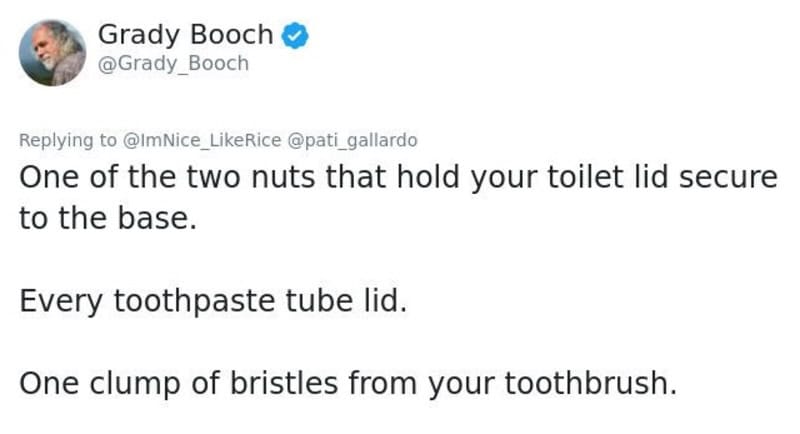Click Grady Booch's profile avatar photo

52,52
